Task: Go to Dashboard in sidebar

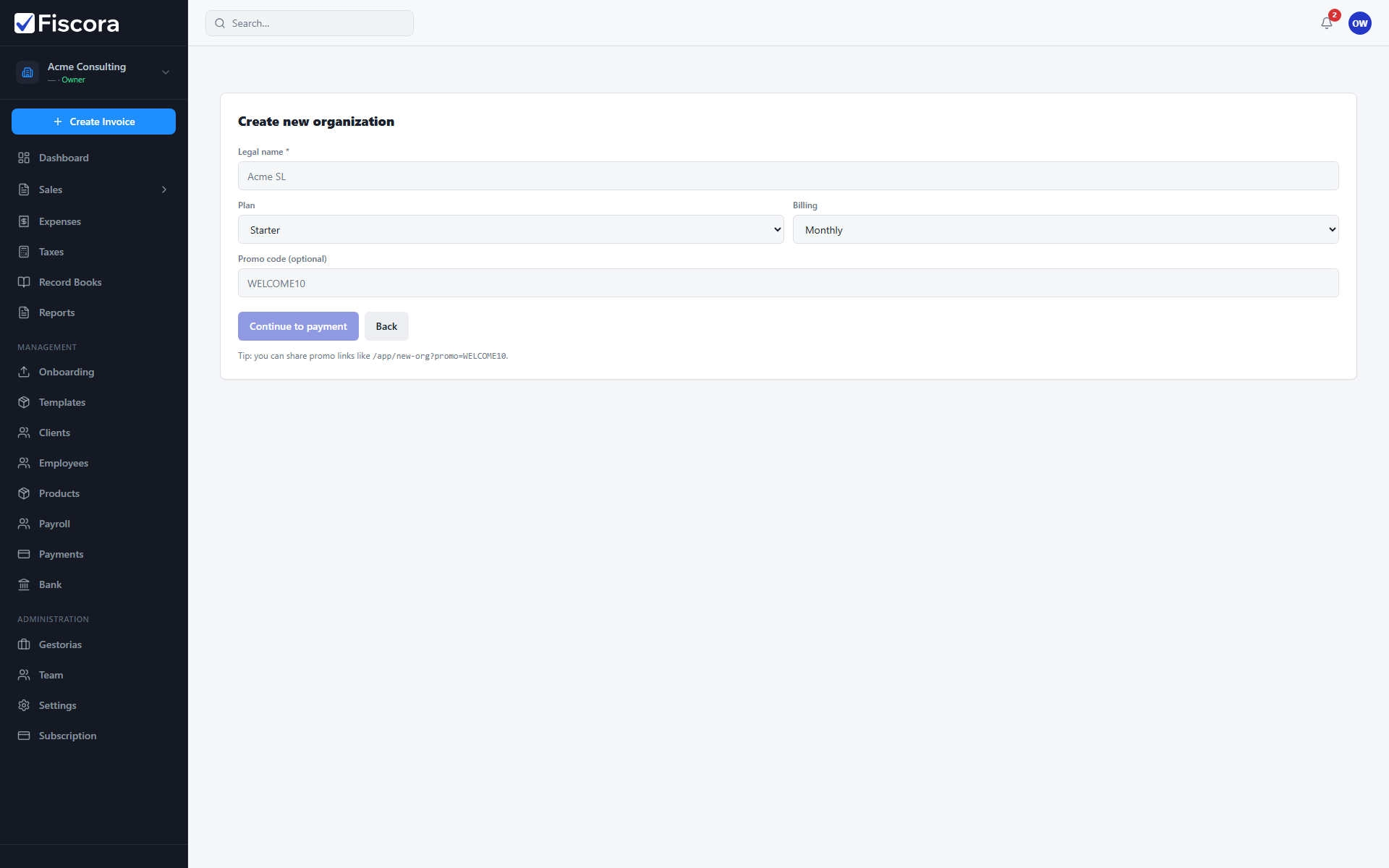Action: pos(93,158)
